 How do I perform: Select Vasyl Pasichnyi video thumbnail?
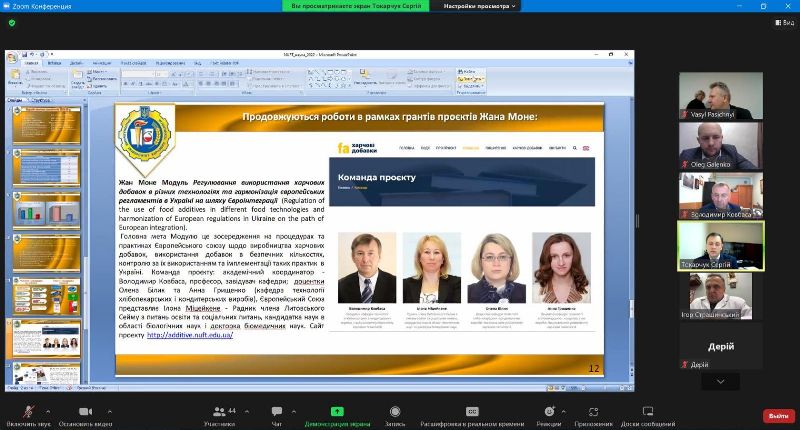721,95
